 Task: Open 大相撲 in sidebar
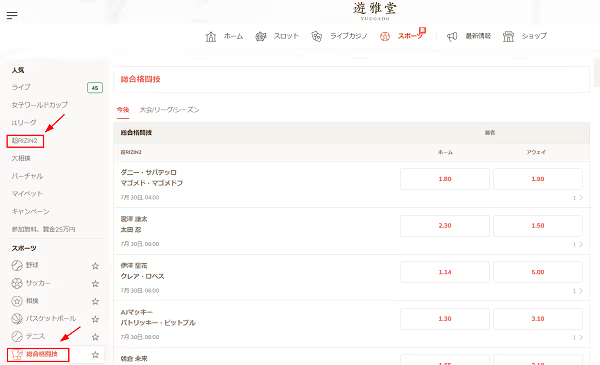click(21, 158)
